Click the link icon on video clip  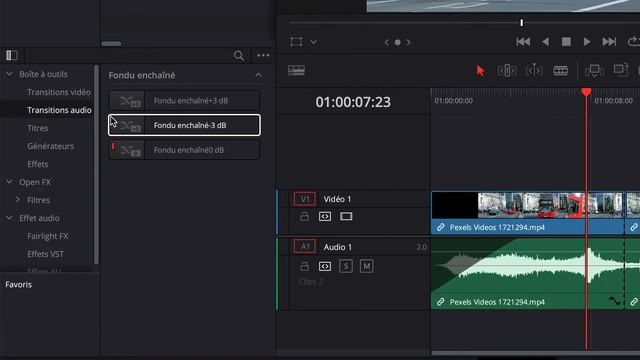(x=440, y=227)
